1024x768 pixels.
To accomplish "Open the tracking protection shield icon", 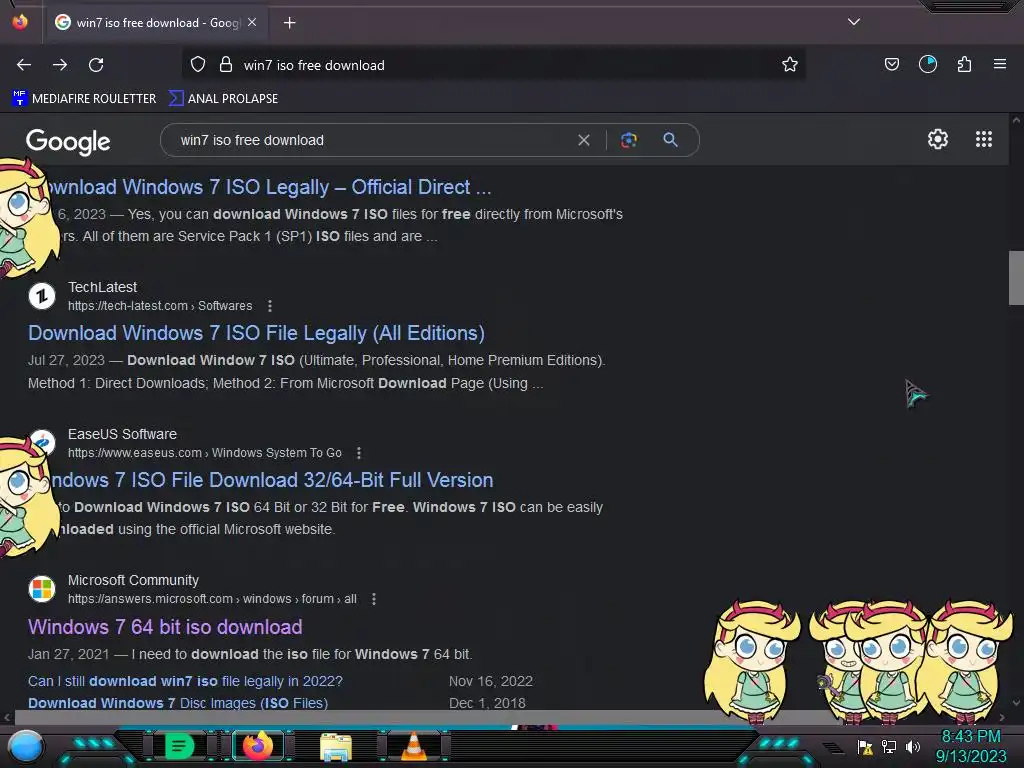I will click(x=198, y=65).
